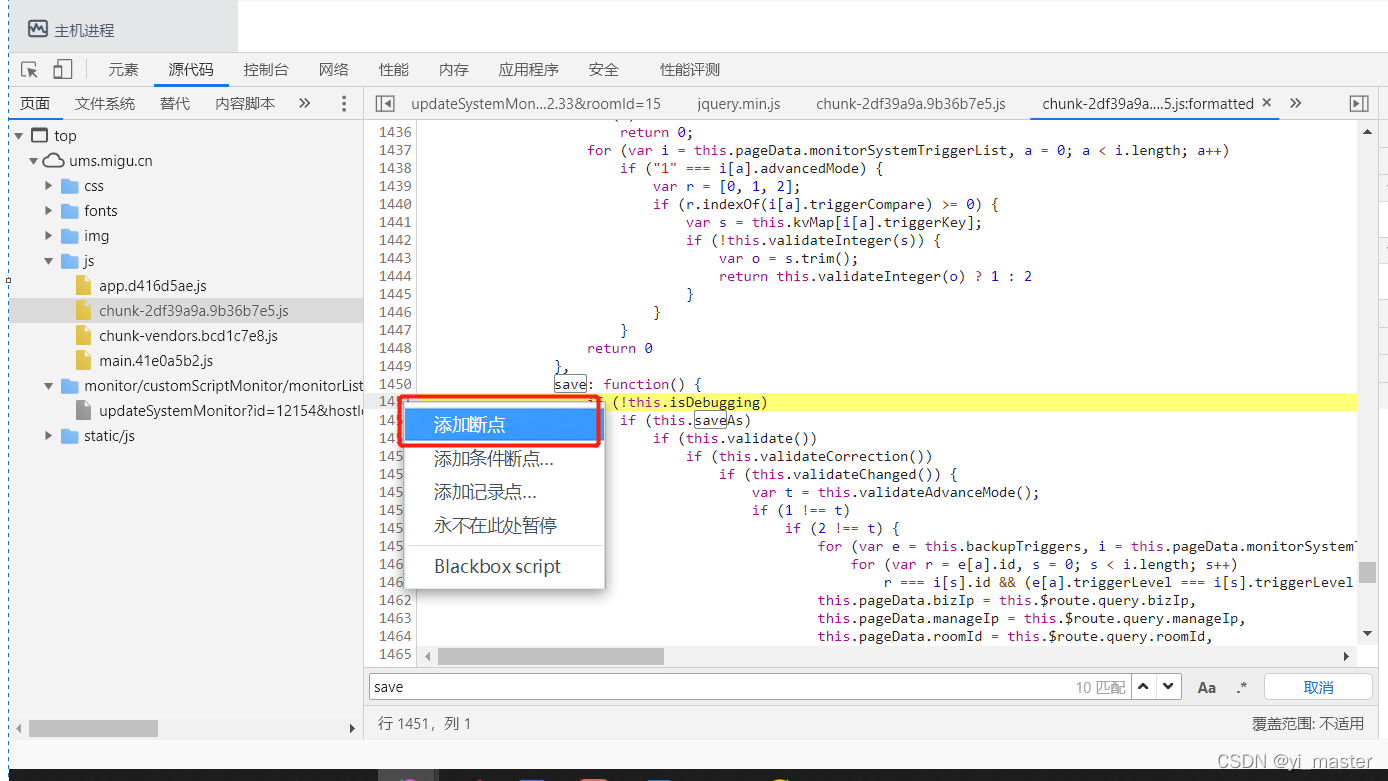Select the 替代 sidebar tab

(175, 103)
